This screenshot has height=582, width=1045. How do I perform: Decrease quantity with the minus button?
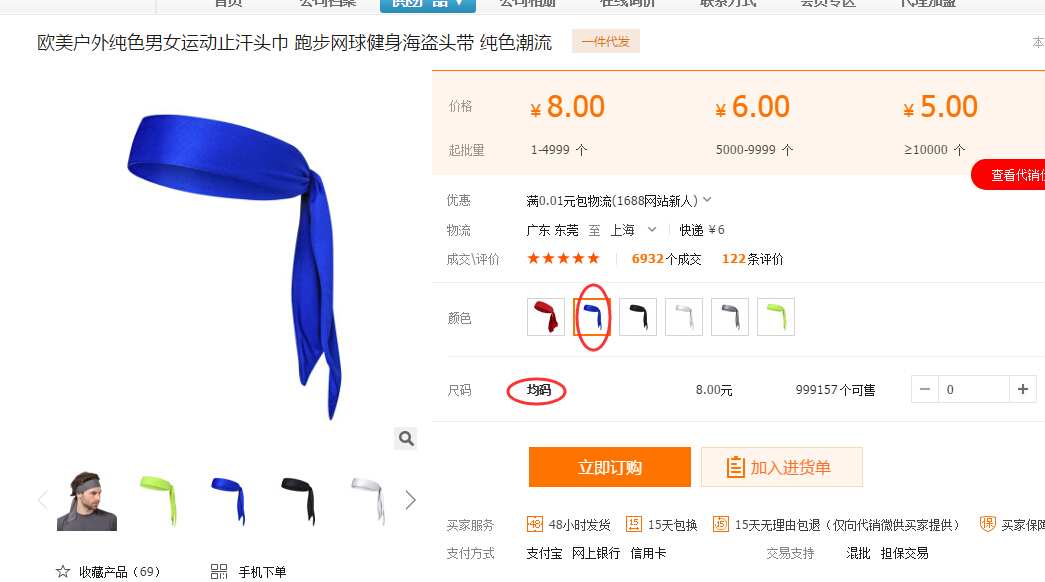pos(925,389)
